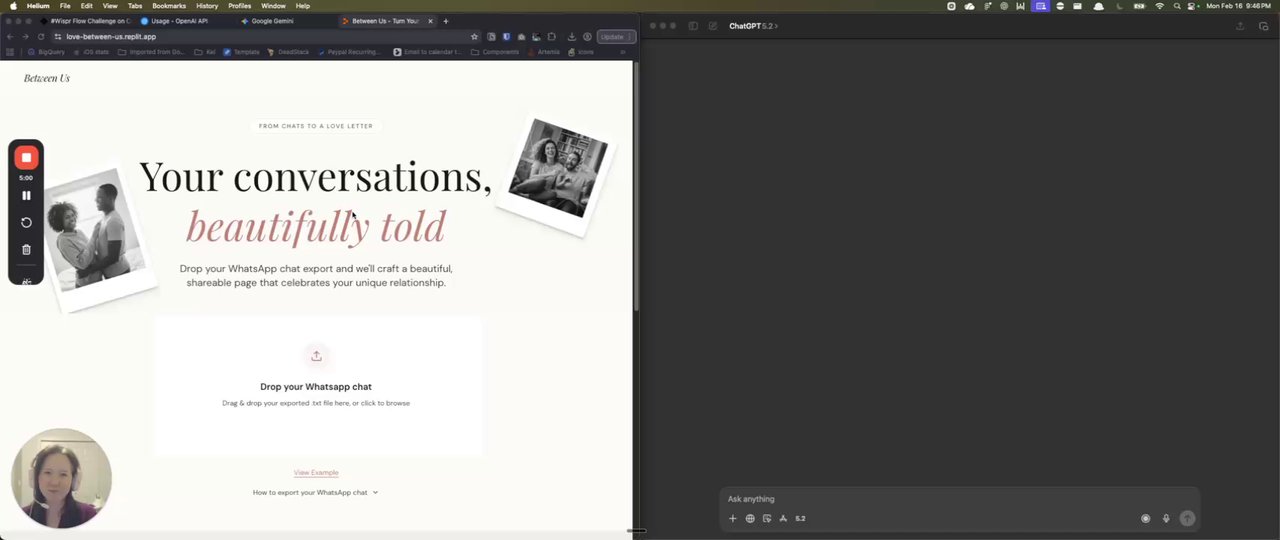Open the View Example link

[x=316, y=472]
